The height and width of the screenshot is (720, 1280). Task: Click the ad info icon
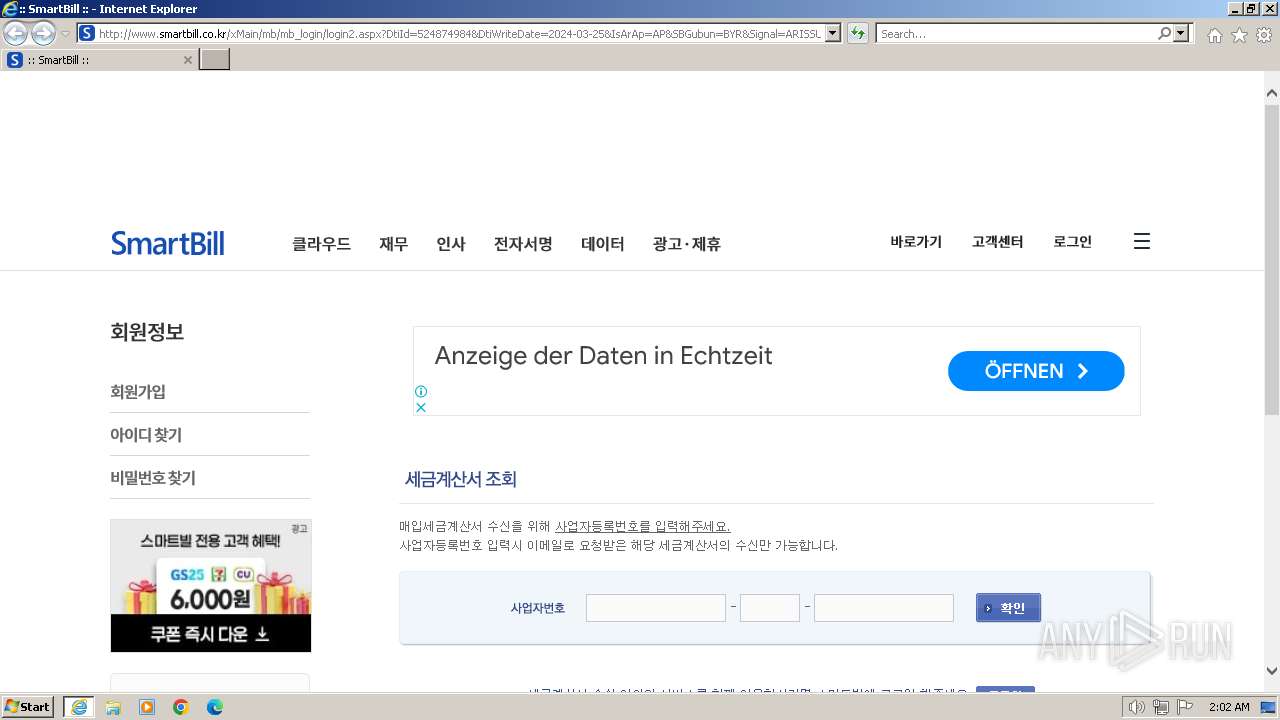[x=421, y=391]
